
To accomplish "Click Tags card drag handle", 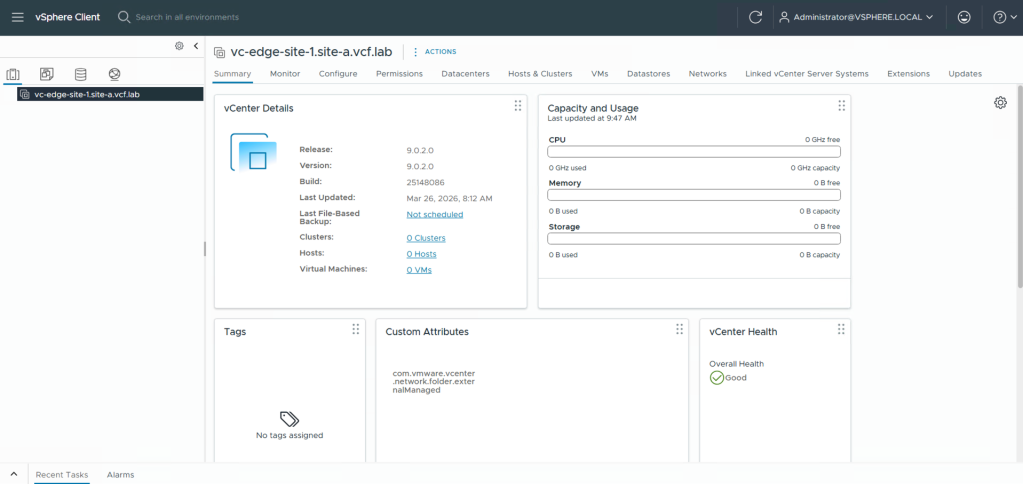I will point(356,329).
